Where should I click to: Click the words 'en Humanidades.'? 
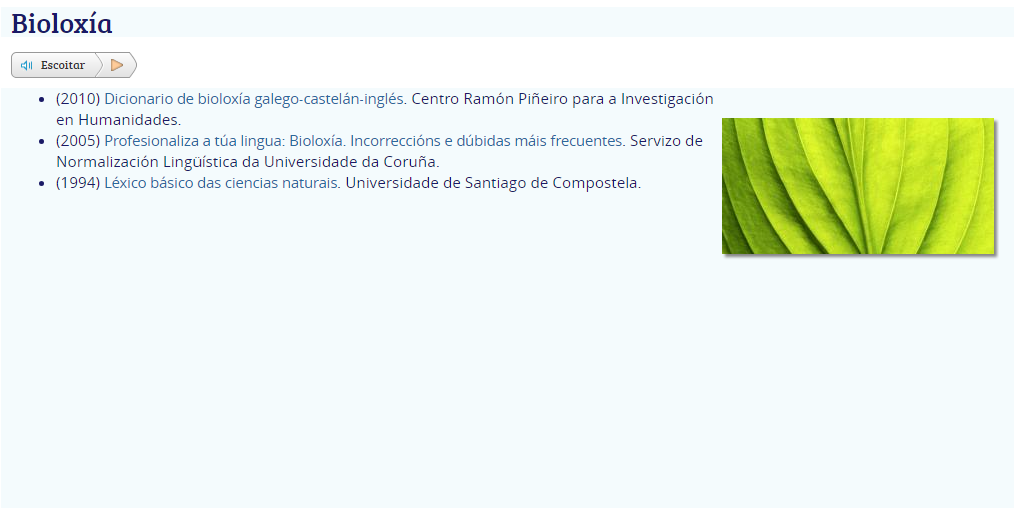[x=118, y=120]
